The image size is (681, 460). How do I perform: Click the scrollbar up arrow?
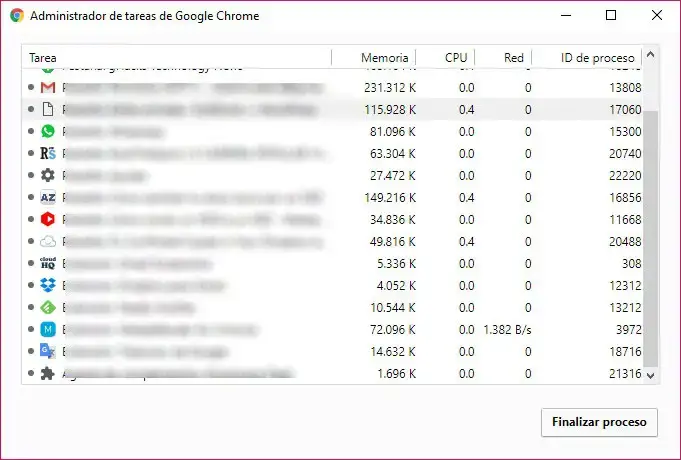(x=650, y=55)
